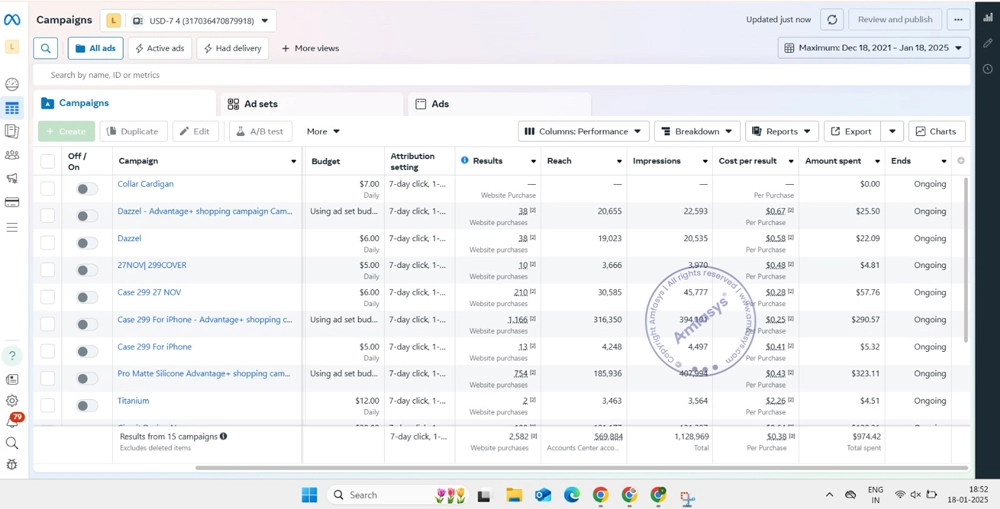Refresh the campaign data
The width and height of the screenshot is (1000, 509).
[832, 20]
